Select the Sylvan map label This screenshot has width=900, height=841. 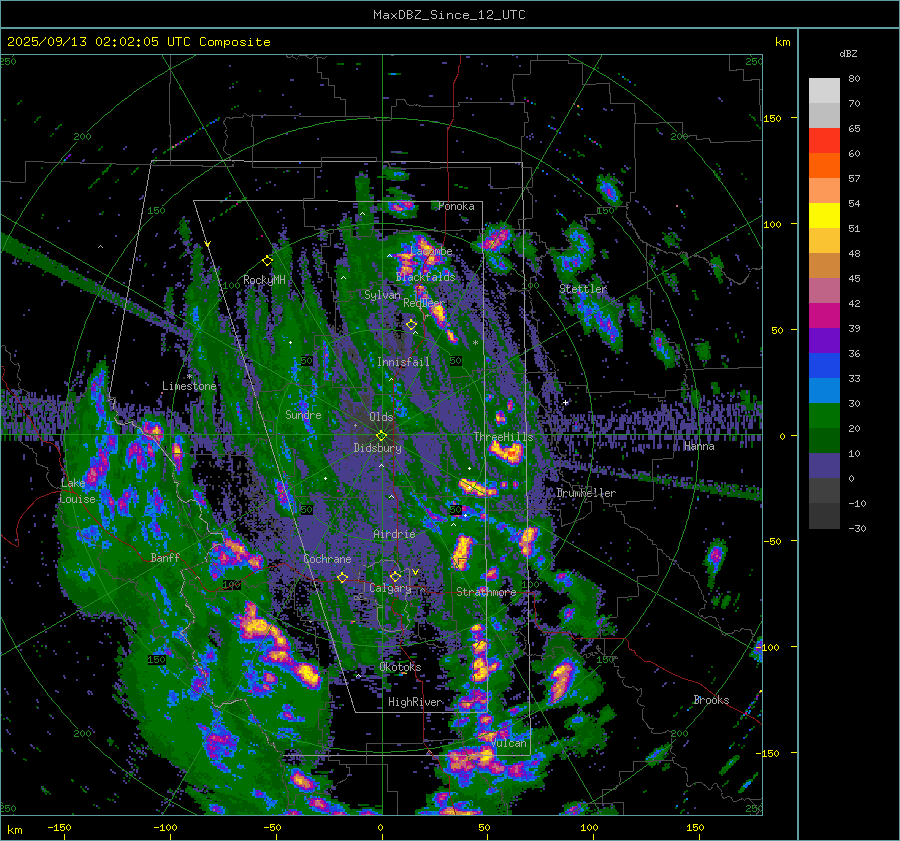382,295
